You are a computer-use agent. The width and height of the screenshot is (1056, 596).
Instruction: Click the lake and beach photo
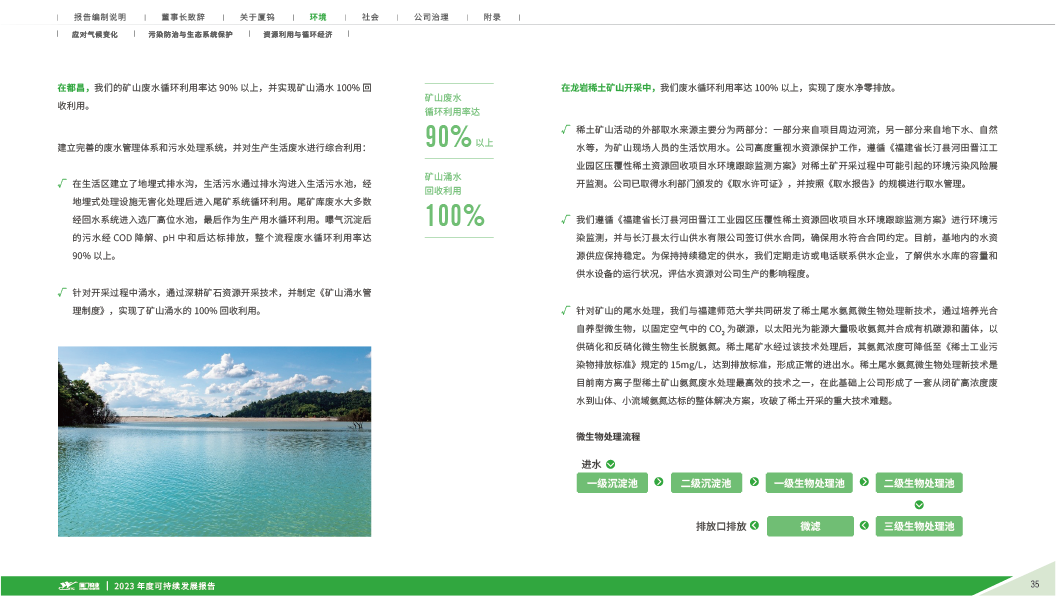pos(214,427)
